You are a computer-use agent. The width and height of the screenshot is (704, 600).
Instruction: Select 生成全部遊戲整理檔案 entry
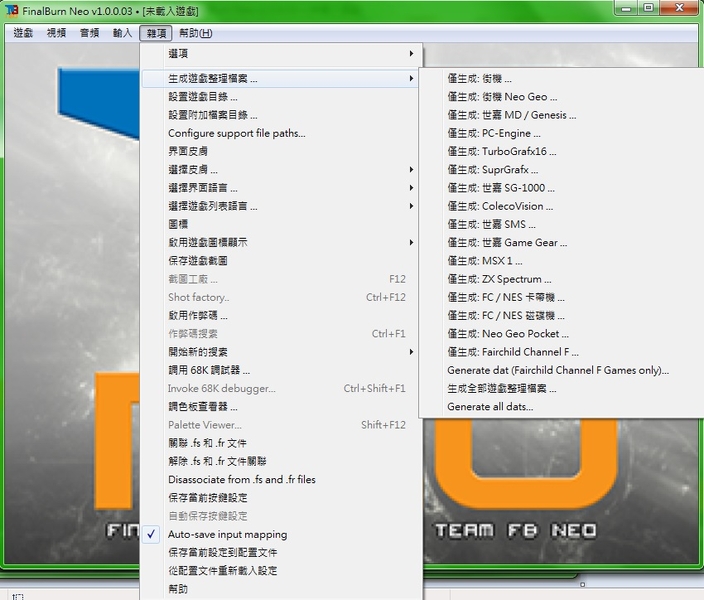[562, 388]
